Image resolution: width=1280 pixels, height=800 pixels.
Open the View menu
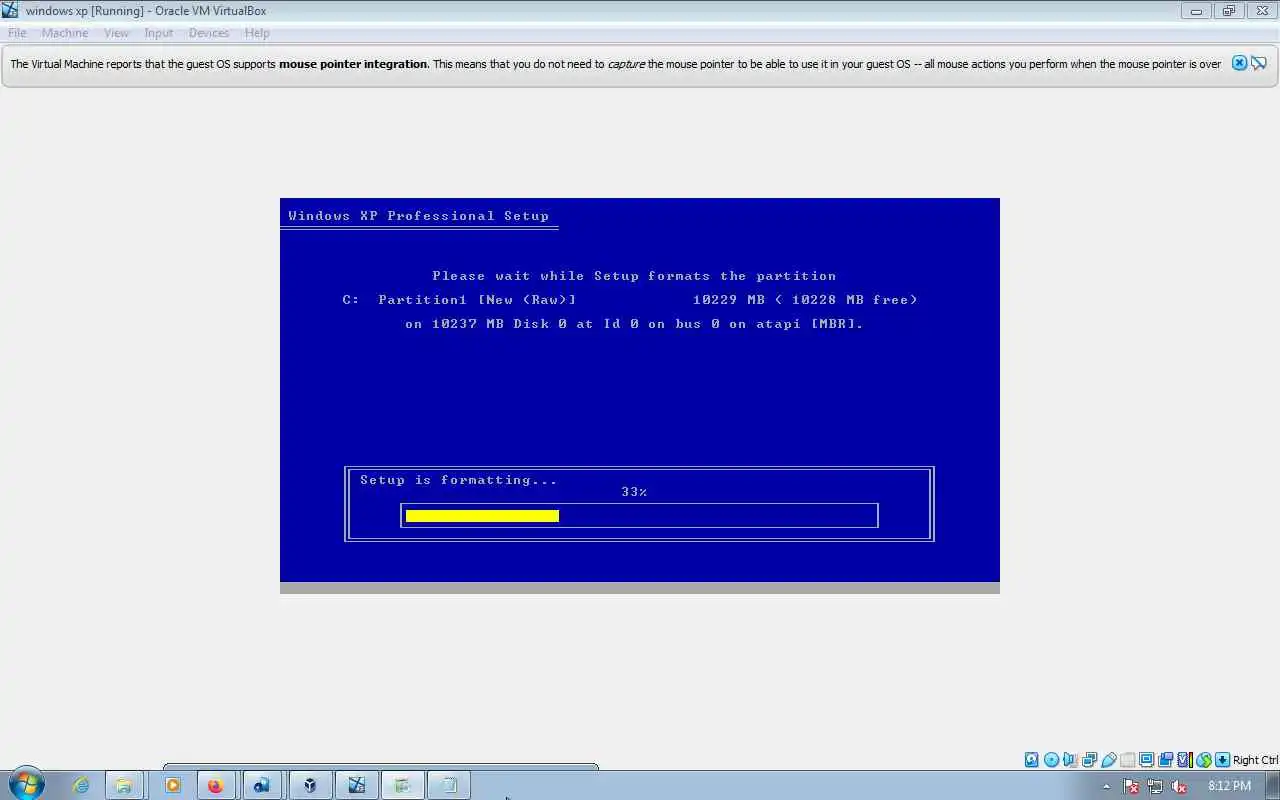116,33
